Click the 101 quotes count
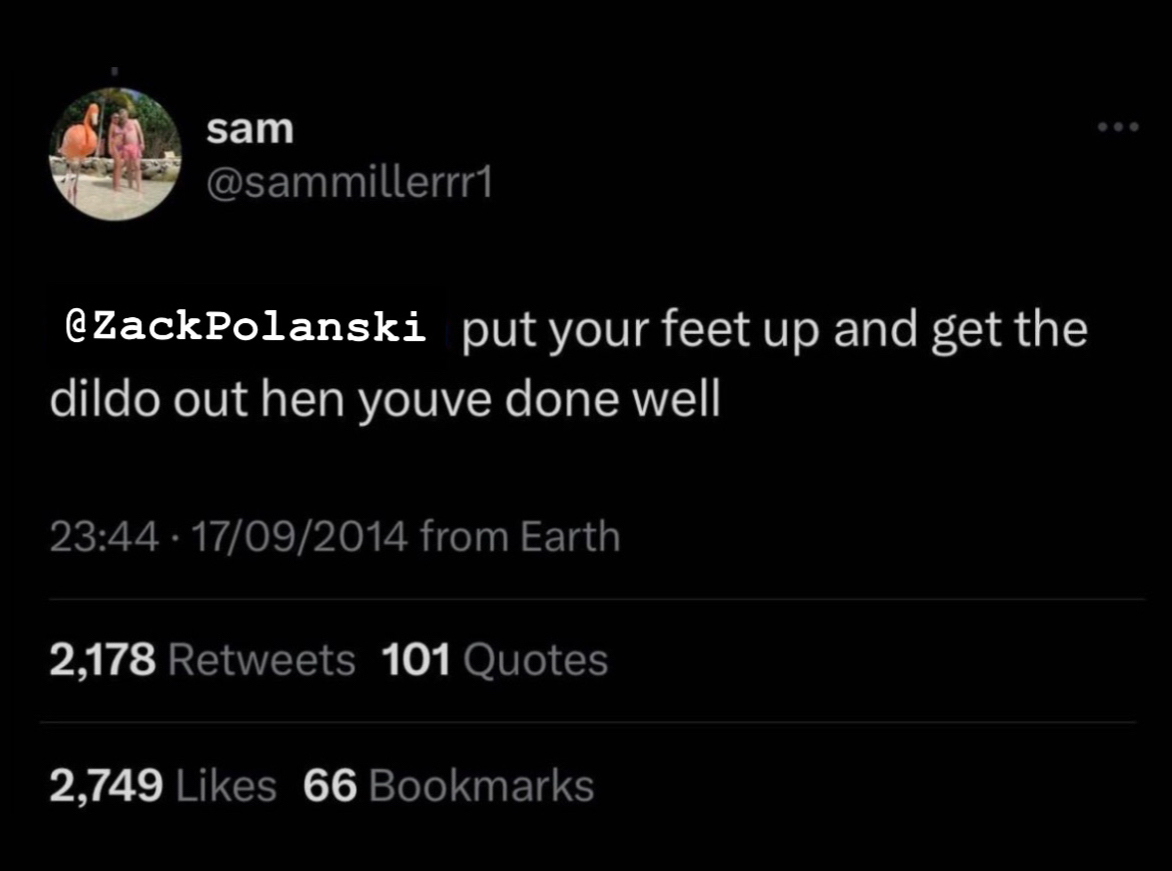 415,660
